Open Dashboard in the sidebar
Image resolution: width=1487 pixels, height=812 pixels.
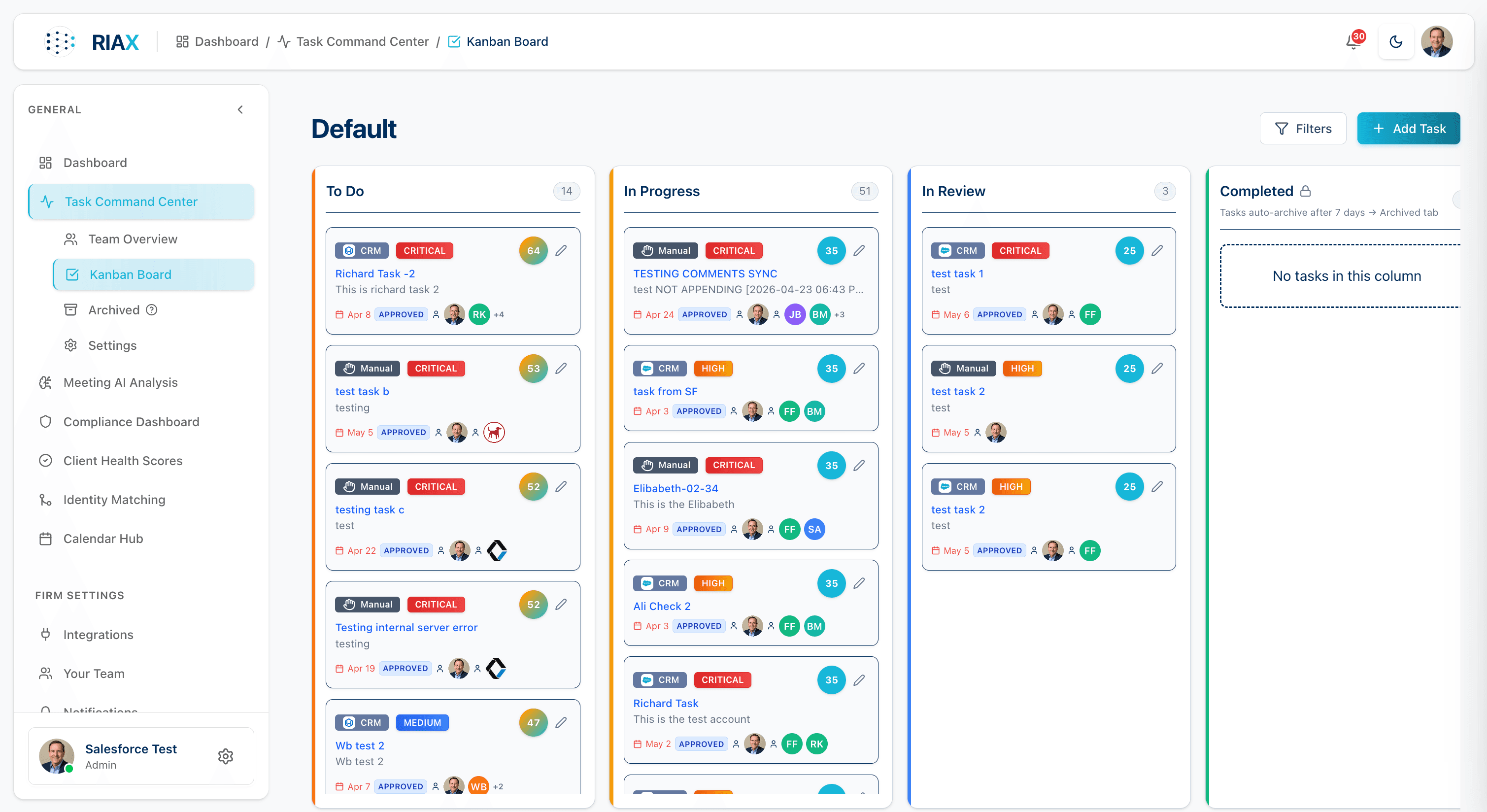(141, 163)
